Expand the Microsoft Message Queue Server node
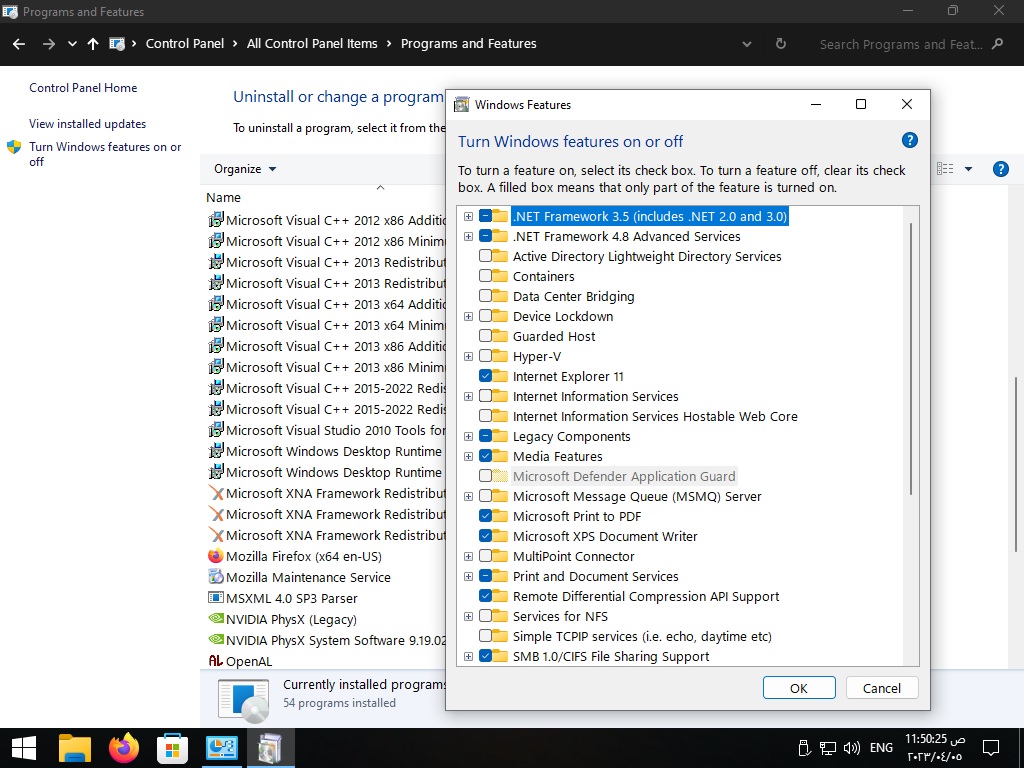This screenshot has width=1024, height=768. [468, 496]
